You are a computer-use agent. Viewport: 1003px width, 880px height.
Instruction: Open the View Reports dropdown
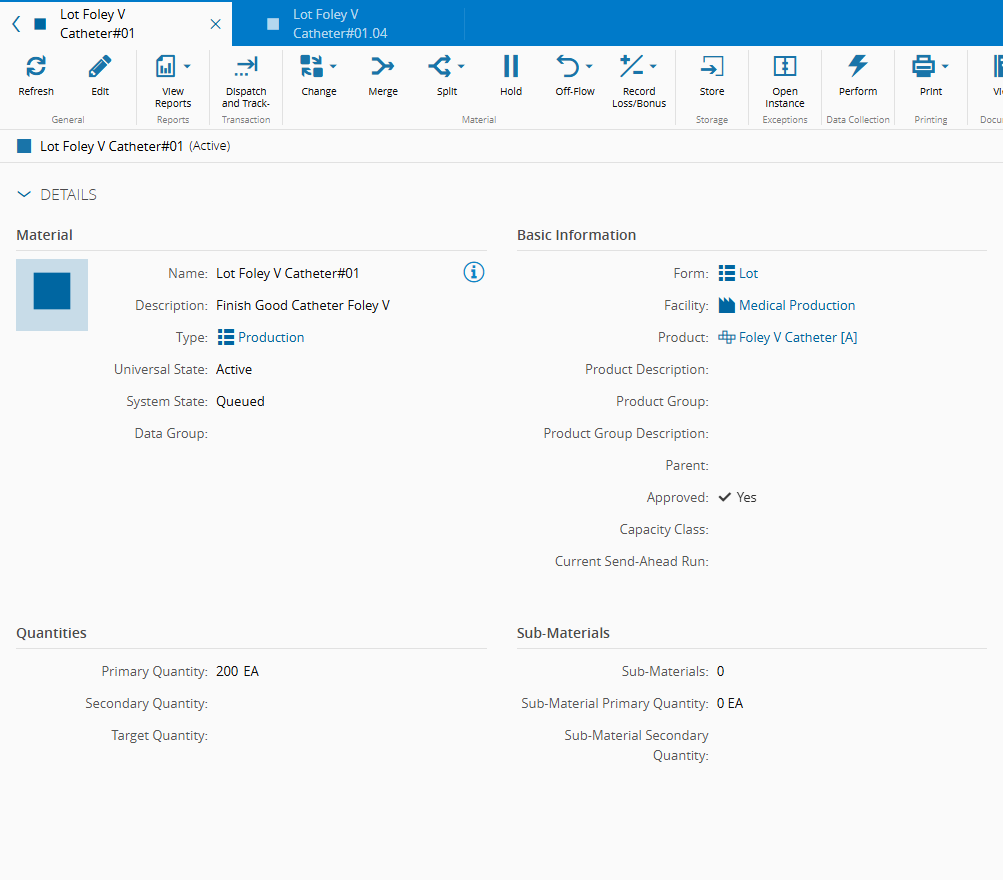pos(186,67)
